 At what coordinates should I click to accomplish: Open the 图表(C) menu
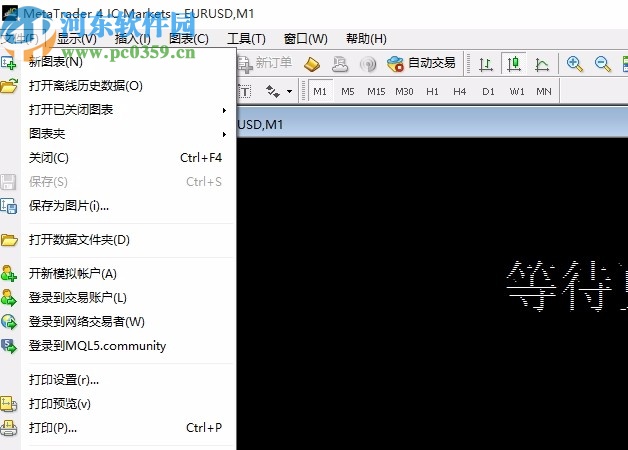click(x=189, y=39)
